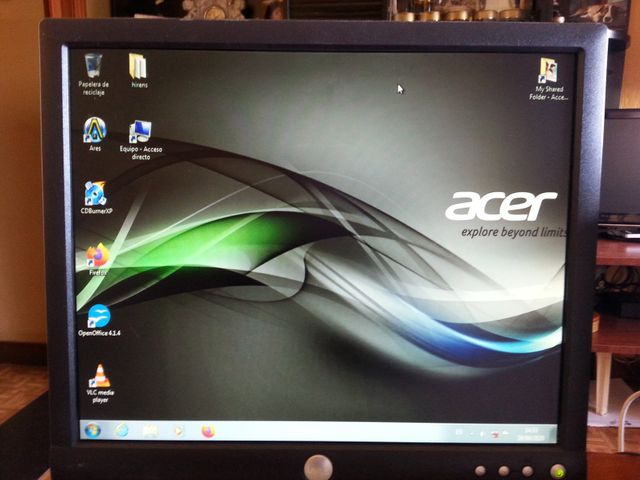
Task: Open the Windows Start menu orb
Action: click(x=92, y=430)
